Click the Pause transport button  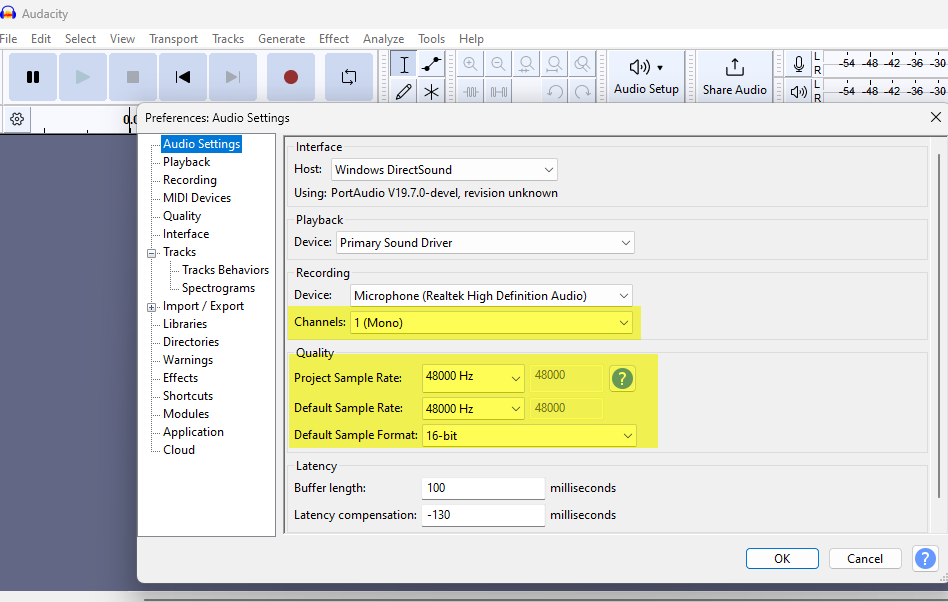[33, 77]
